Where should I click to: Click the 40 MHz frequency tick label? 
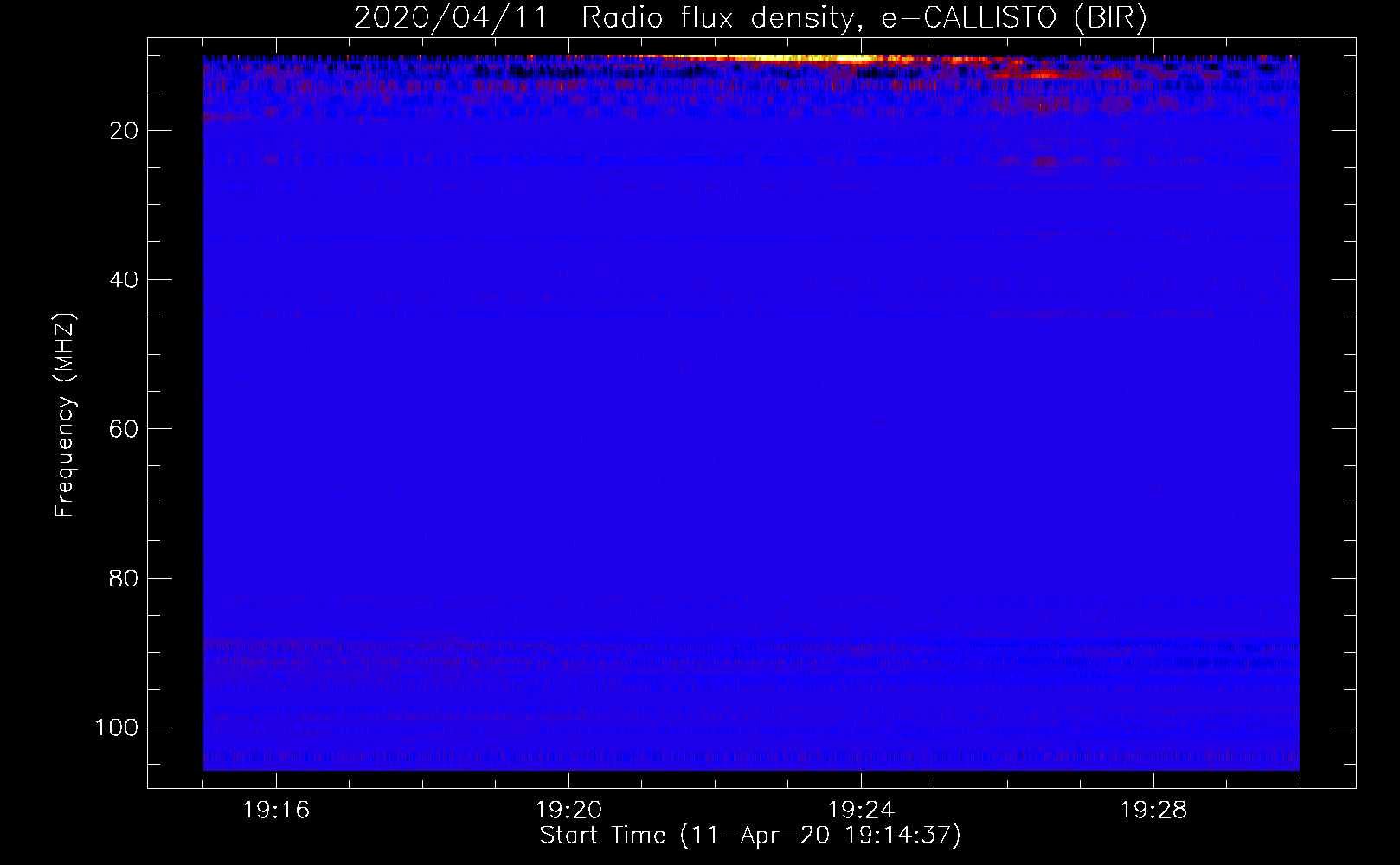click(124, 280)
